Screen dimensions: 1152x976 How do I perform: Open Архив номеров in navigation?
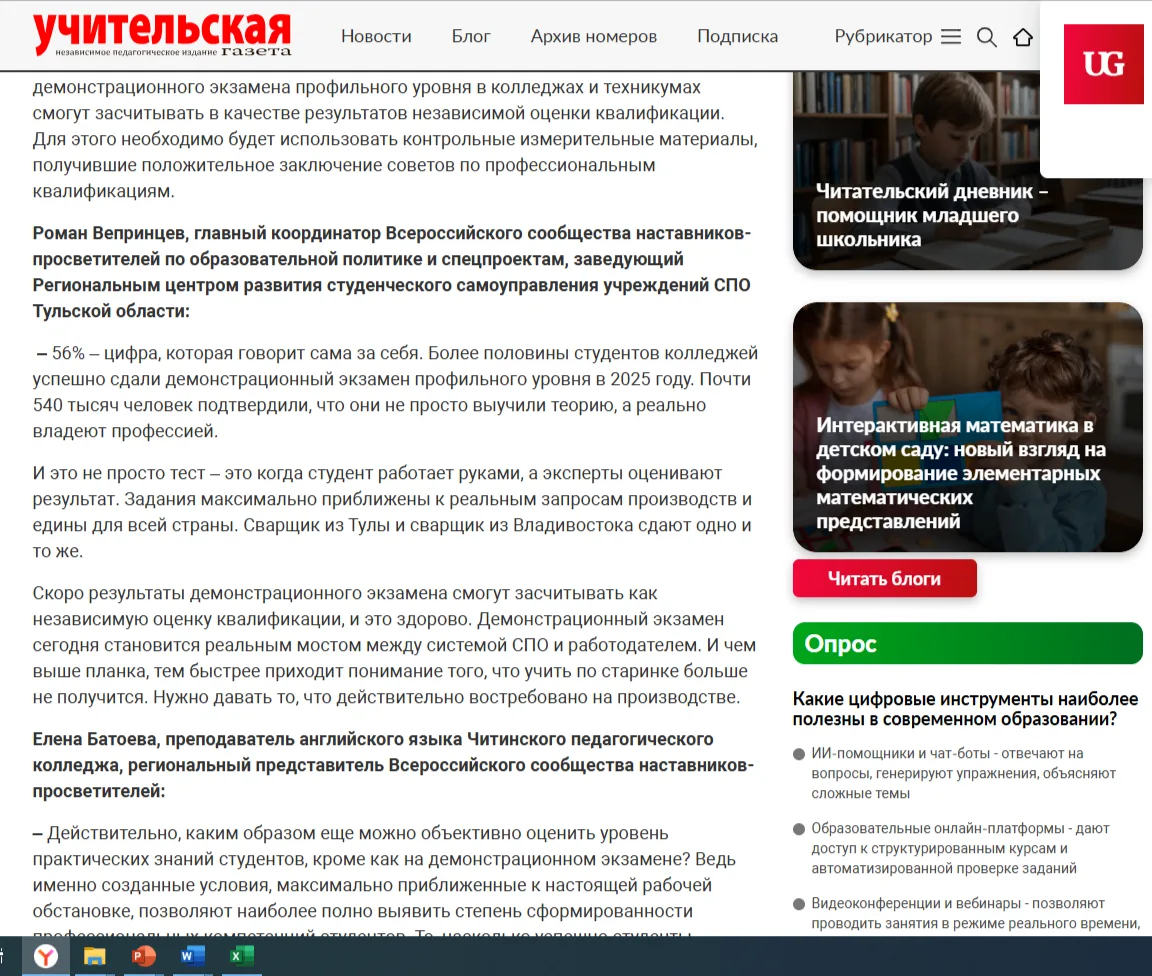593,37
